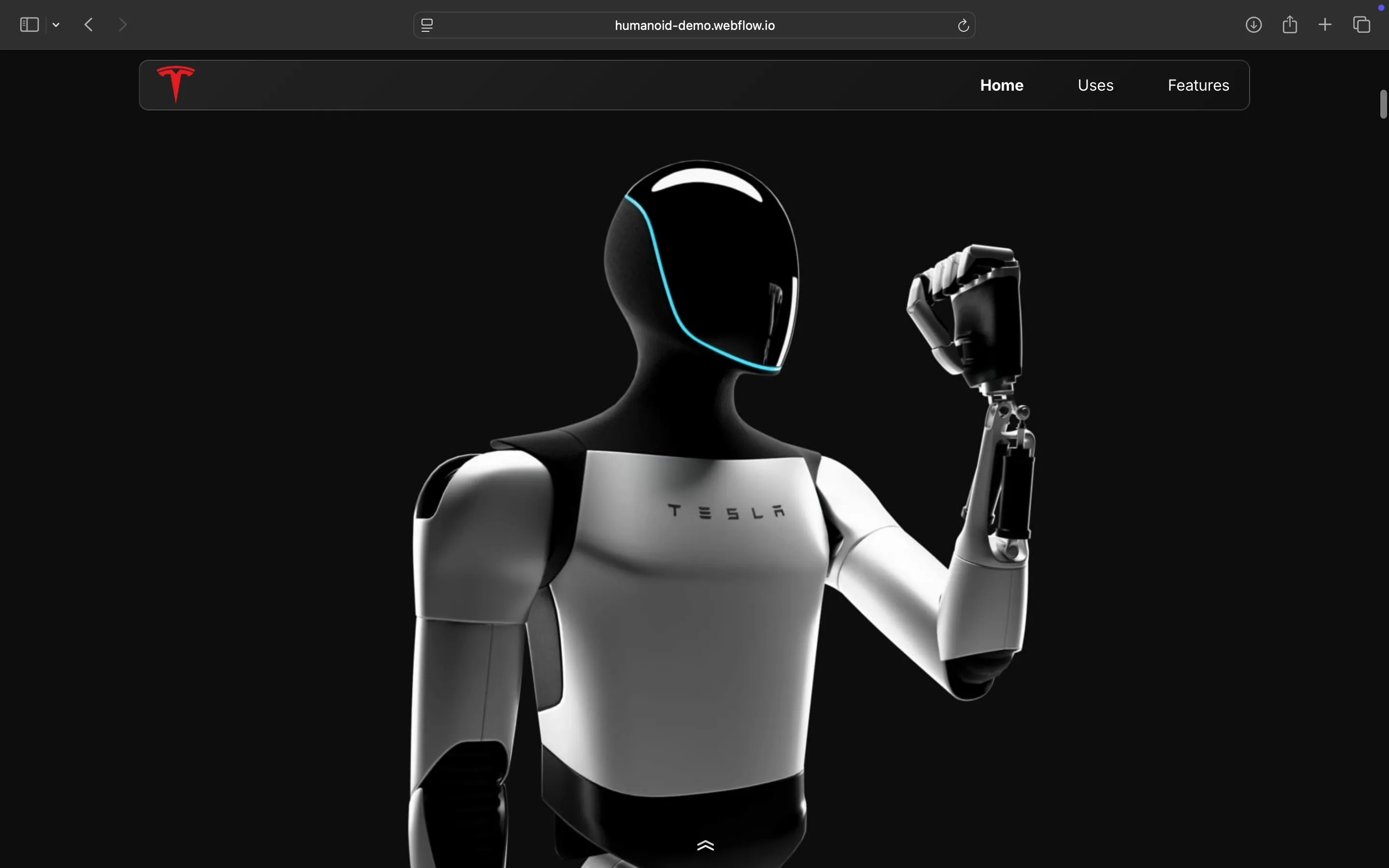Viewport: 1389px width, 868px height.
Task: Open the tab group dropdown arrow
Action: [x=56, y=25]
